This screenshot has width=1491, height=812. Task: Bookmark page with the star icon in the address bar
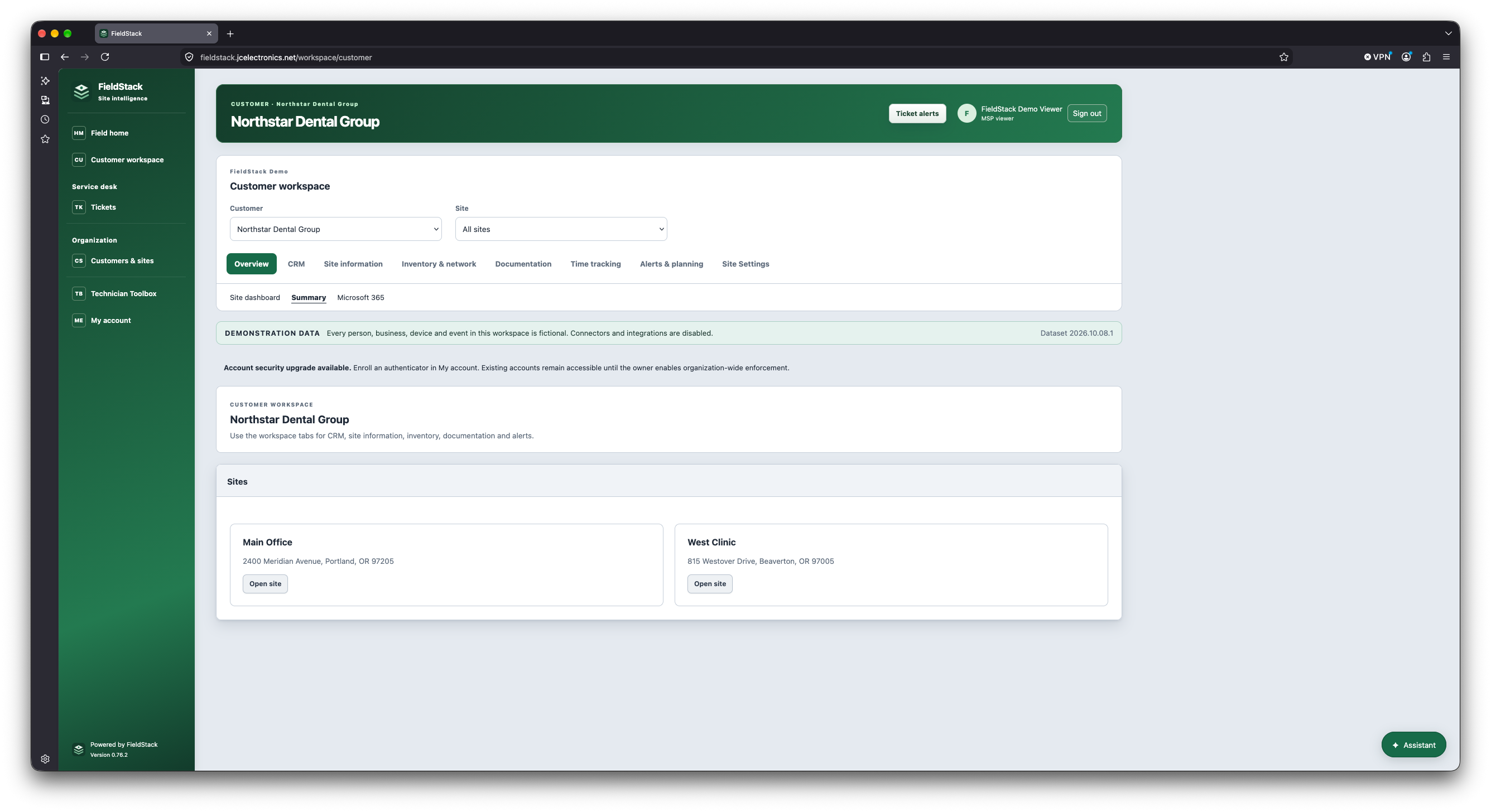(1283, 57)
